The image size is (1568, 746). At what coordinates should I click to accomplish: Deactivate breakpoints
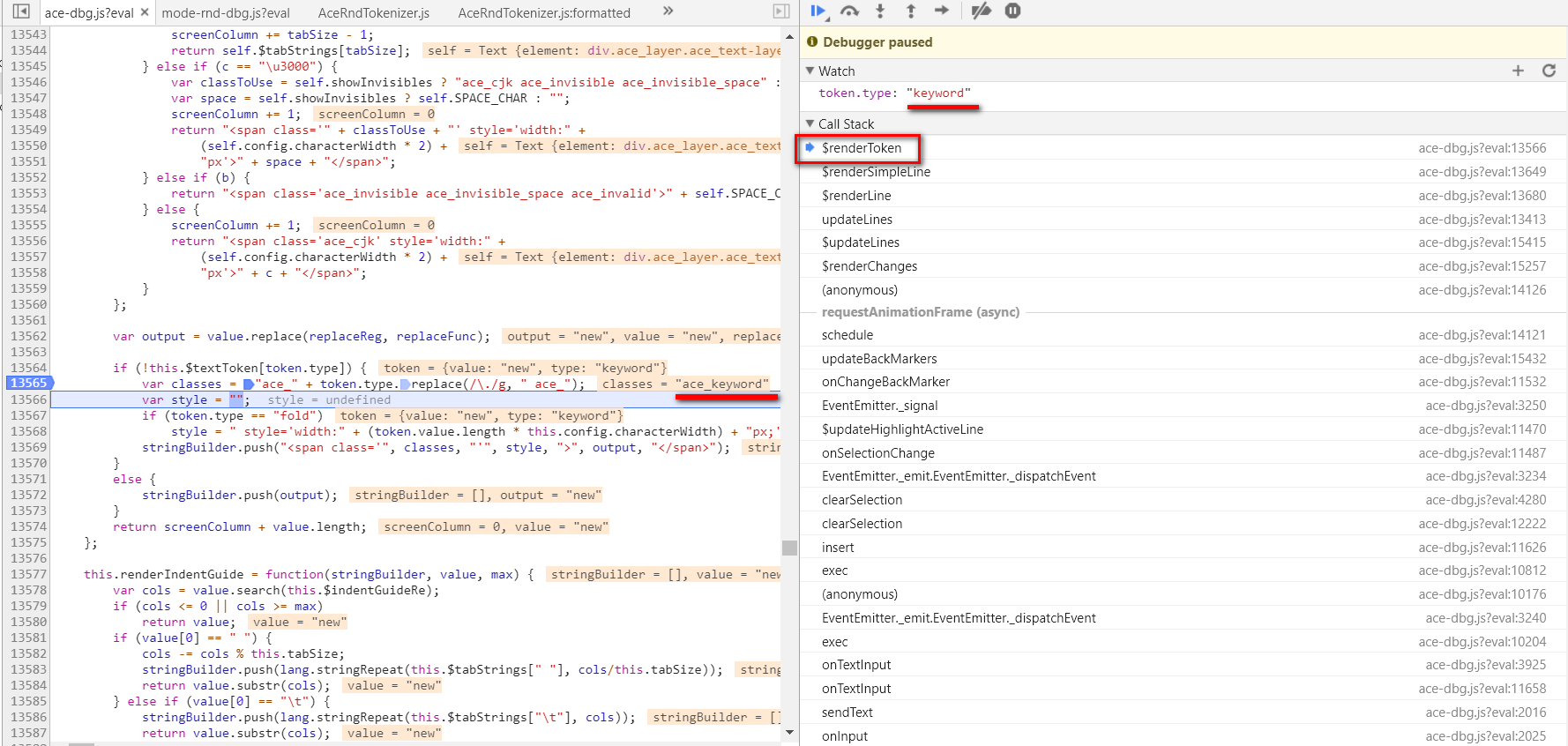981,11
